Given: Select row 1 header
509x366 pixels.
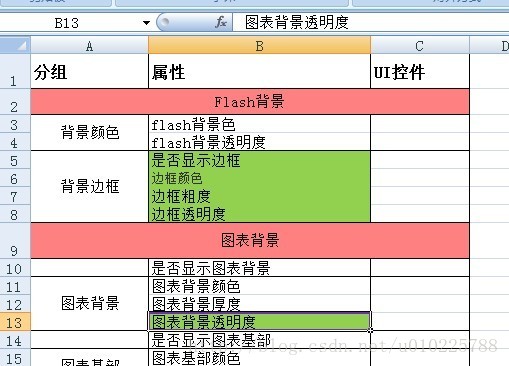Looking at the screenshot, I should 15,71.
